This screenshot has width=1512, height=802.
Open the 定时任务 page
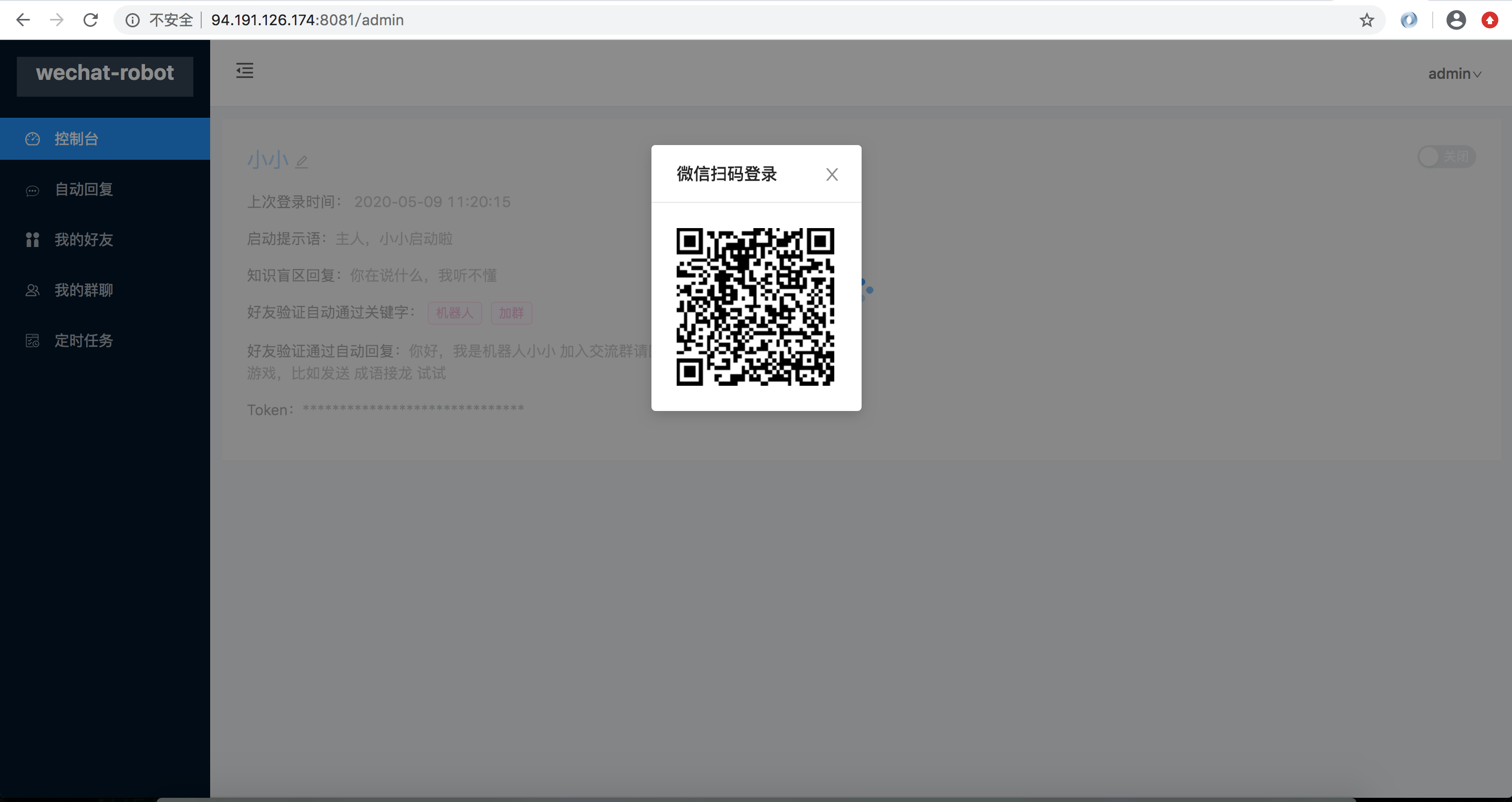click(x=84, y=341)
